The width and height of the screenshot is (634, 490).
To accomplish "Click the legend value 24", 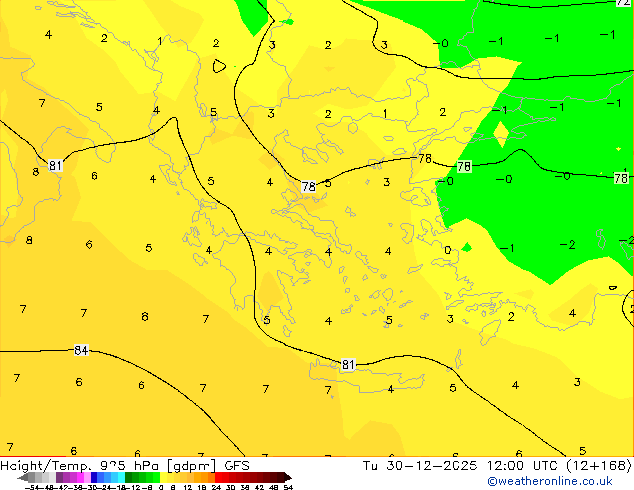I will 216,487.
